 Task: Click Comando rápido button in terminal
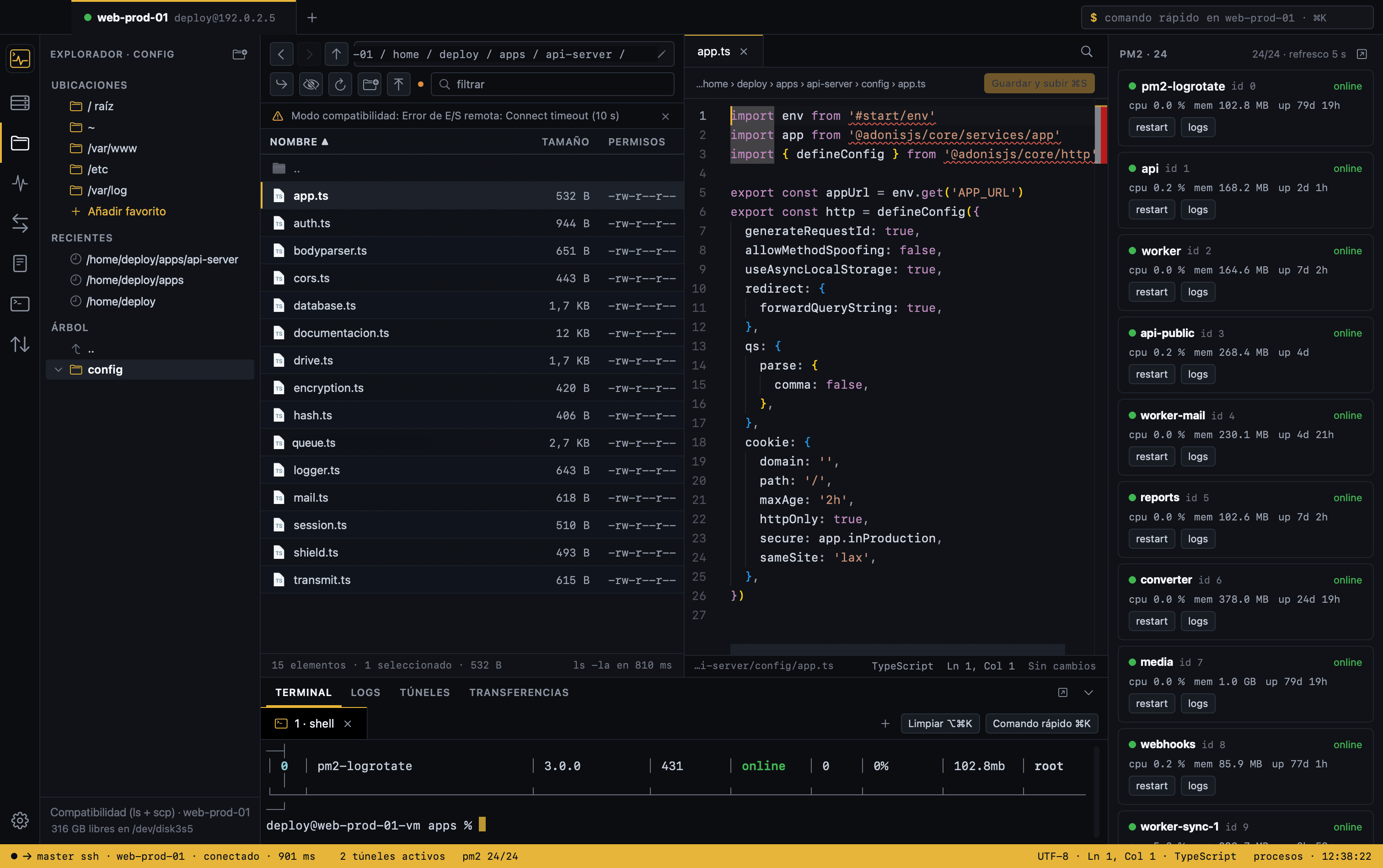coord(1041,723)
